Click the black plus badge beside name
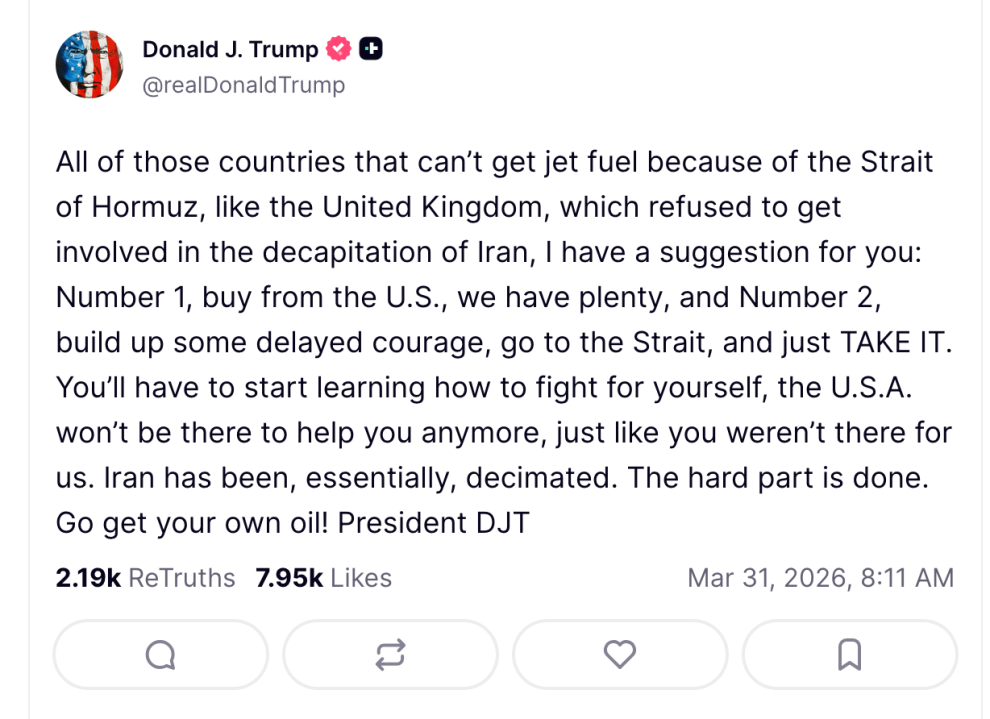 [371, 49]
